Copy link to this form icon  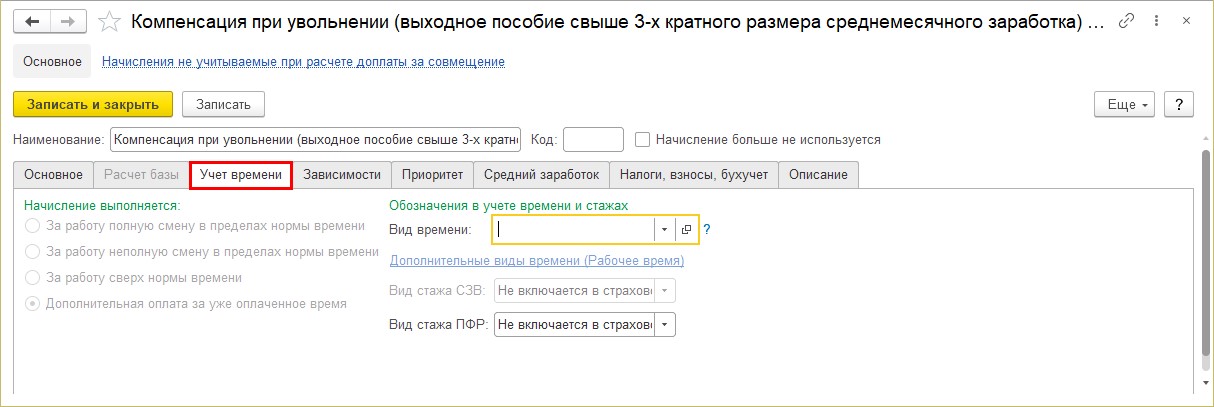pyautogui.click(x=1126, y=21)
